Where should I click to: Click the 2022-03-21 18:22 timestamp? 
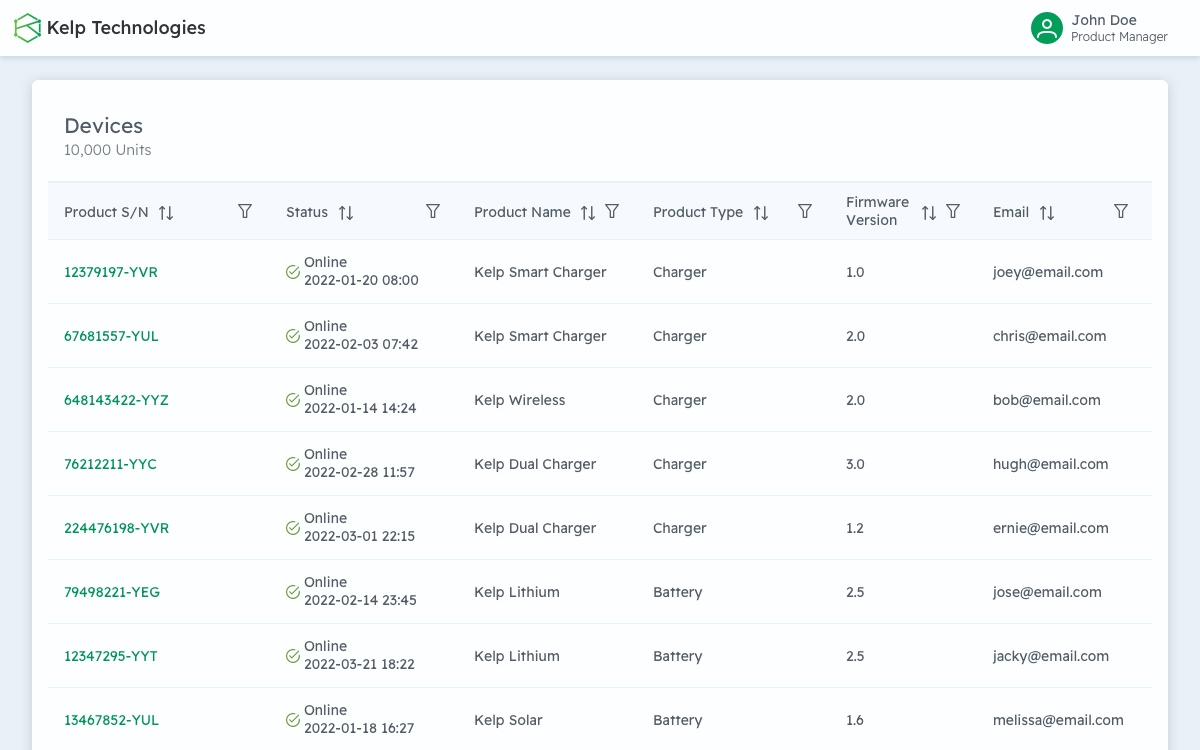(359, 664)
